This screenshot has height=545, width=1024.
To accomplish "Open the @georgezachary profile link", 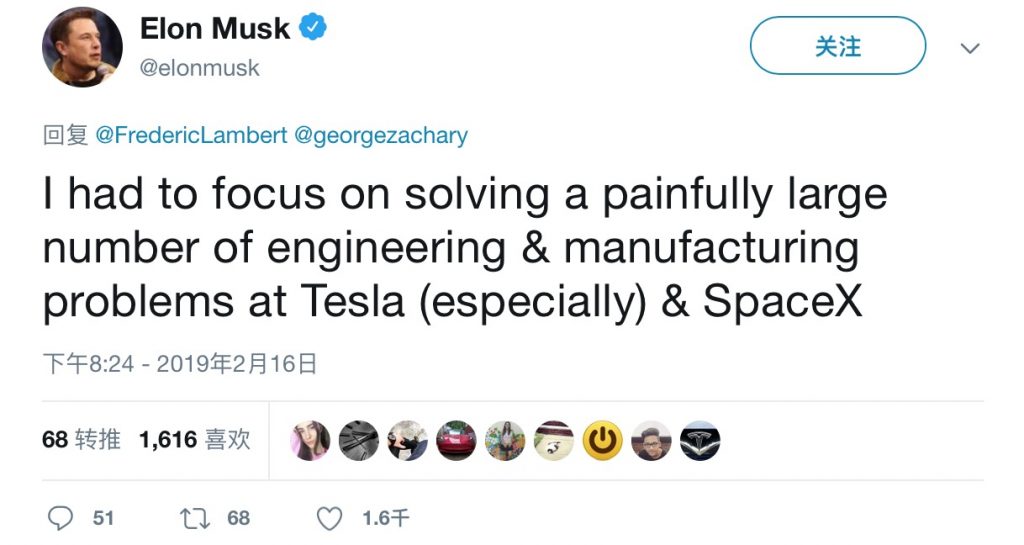I will tap(380, 135).
